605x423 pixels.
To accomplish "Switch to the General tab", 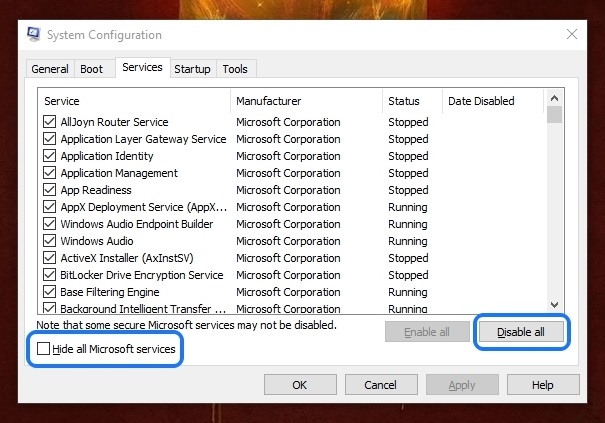I will (50, 69).
